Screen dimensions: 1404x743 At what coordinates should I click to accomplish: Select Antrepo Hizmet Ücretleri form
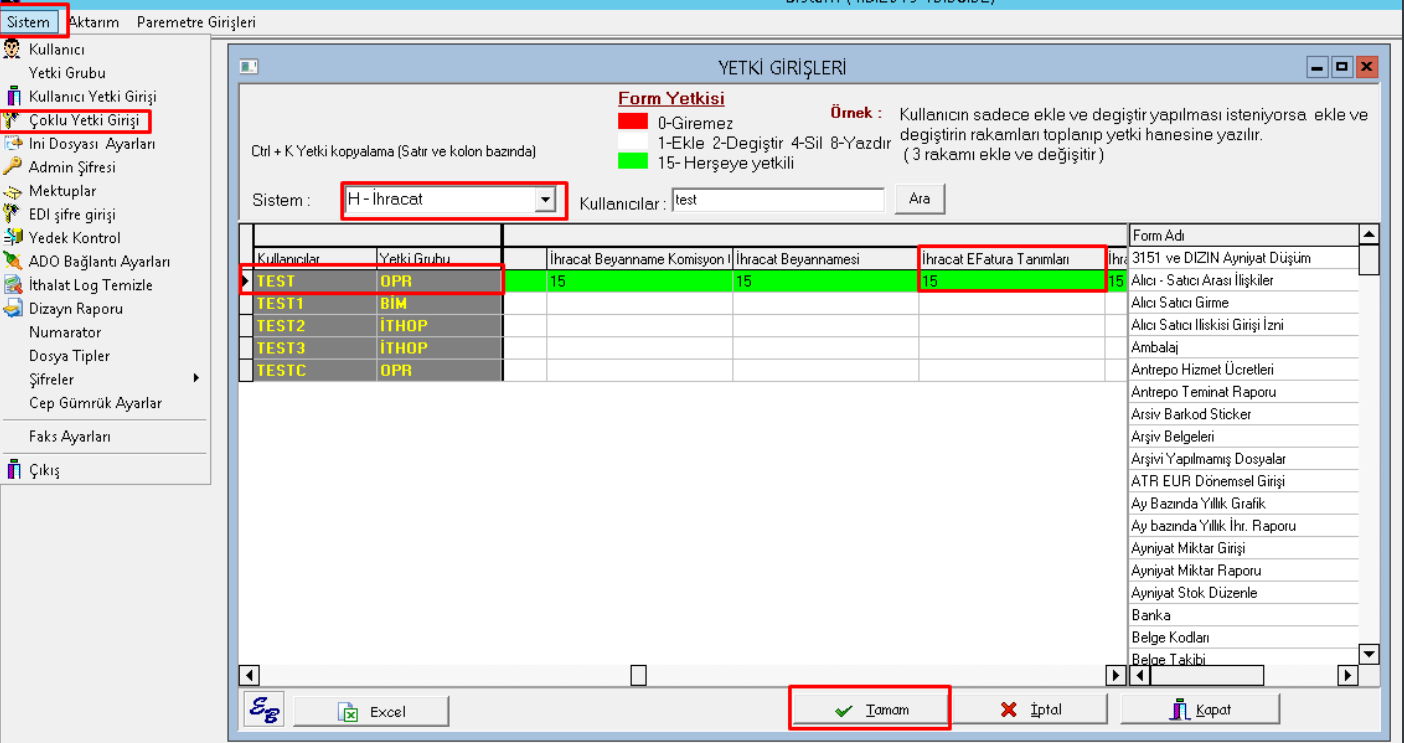coord(1244,369)
